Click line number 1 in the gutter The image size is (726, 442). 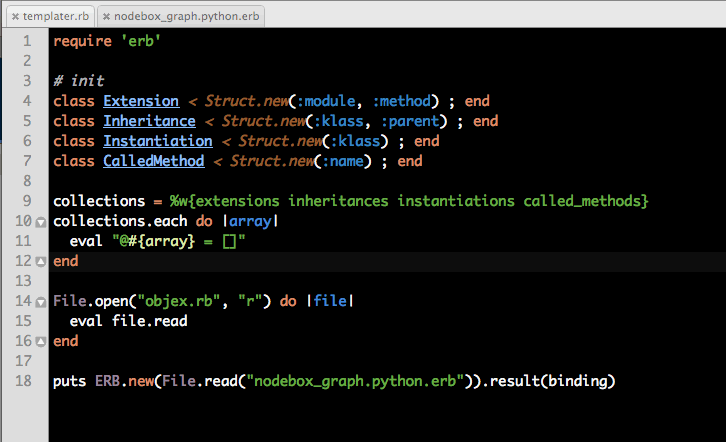tap(27, 41)
